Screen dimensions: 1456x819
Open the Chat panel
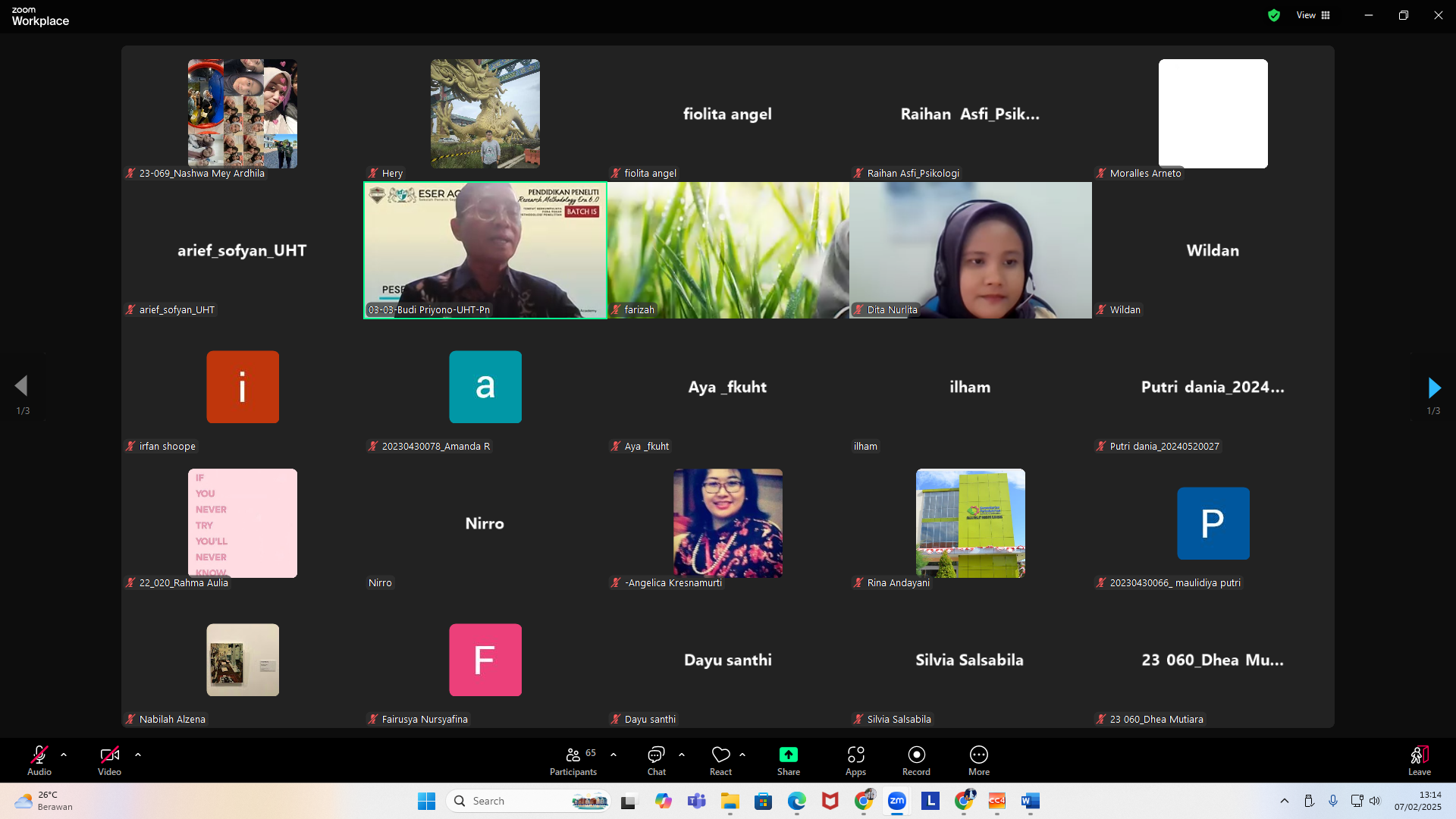click(656, 755)
